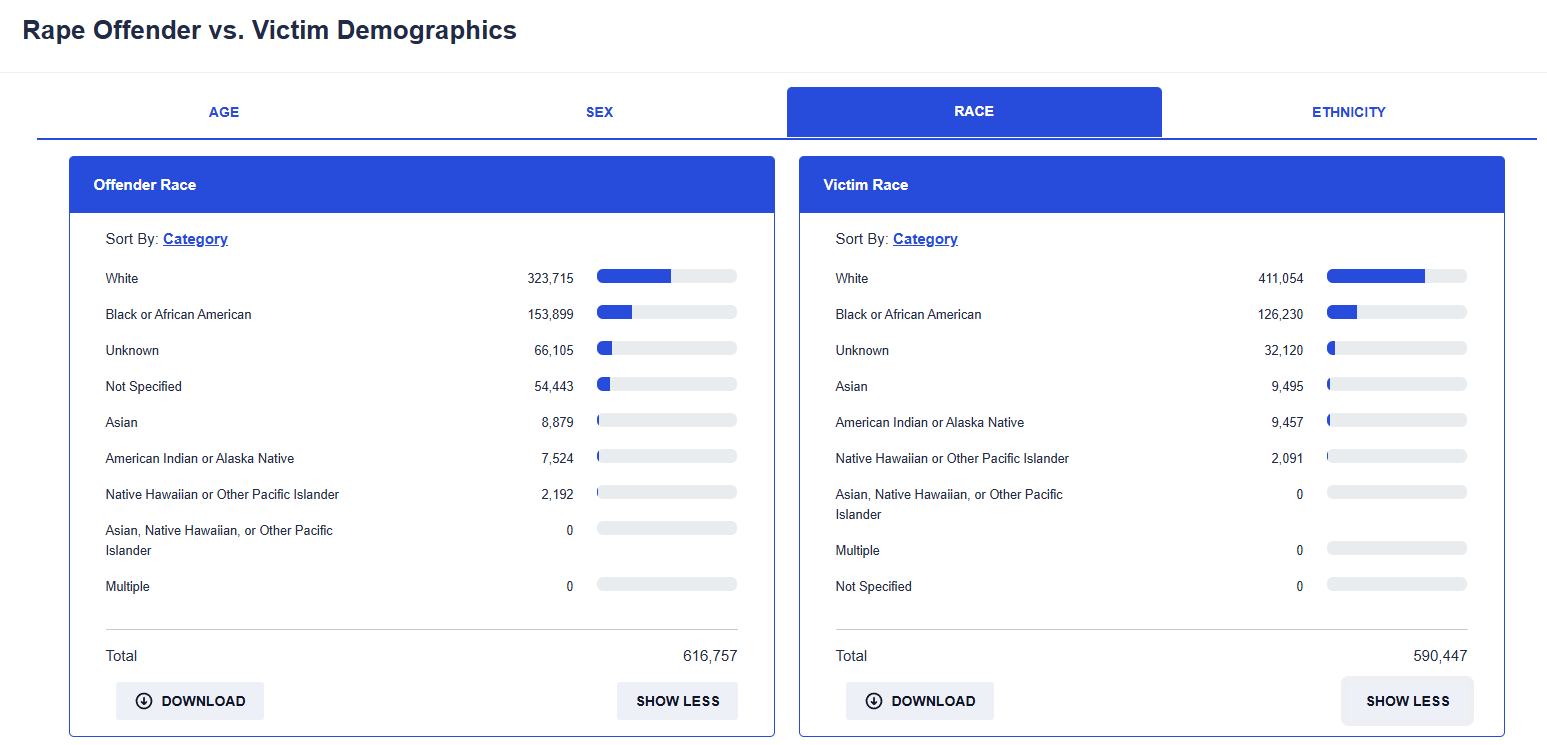
Task: Click the offender count 2,192
Action: click(558, 494)
